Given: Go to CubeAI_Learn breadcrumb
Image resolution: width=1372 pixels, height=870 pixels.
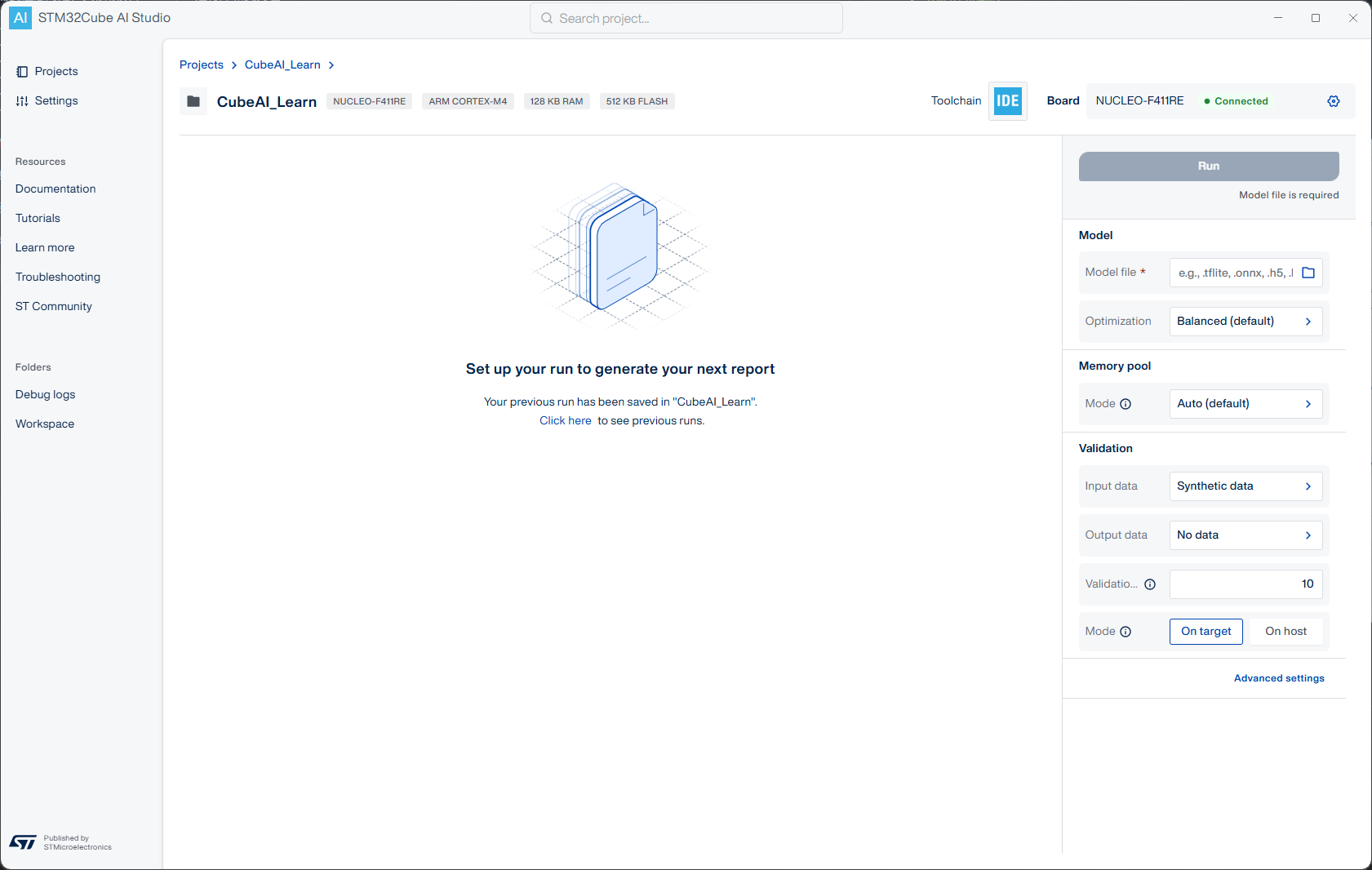Looking at the screenshot, I should point(282,65).
